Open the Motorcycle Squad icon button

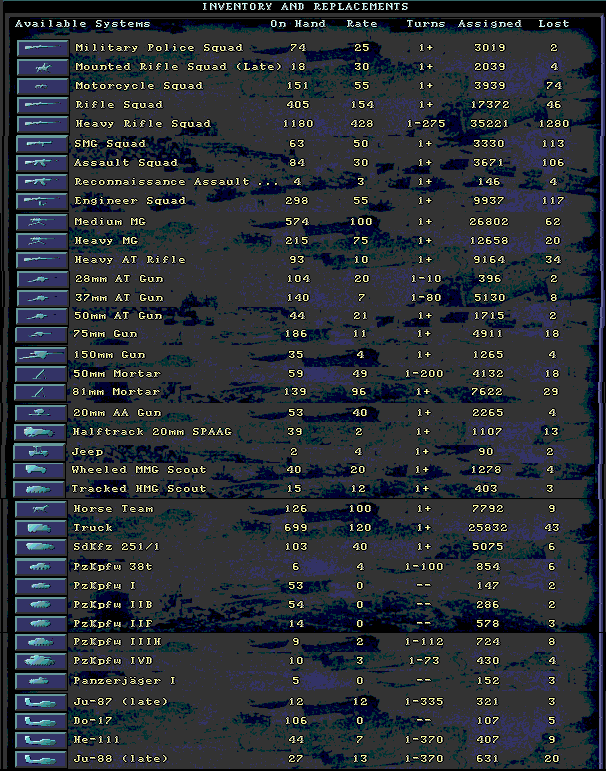pos(43,86)
